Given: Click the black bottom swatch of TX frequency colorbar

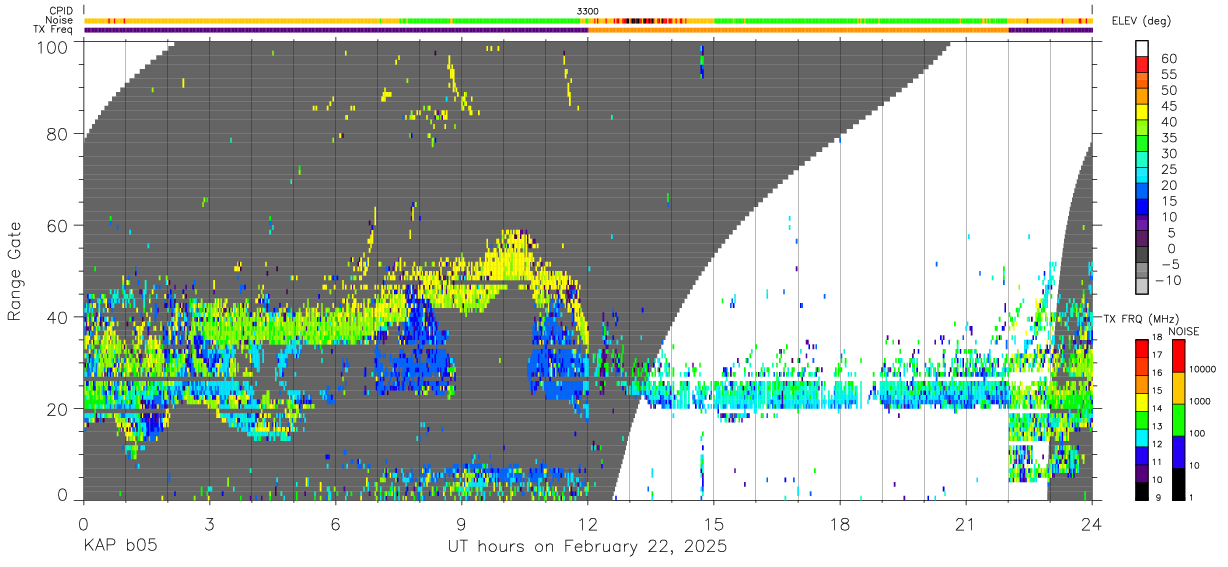Looking at the screenshot, I should pyautogui.click(x=1142, y=489).
